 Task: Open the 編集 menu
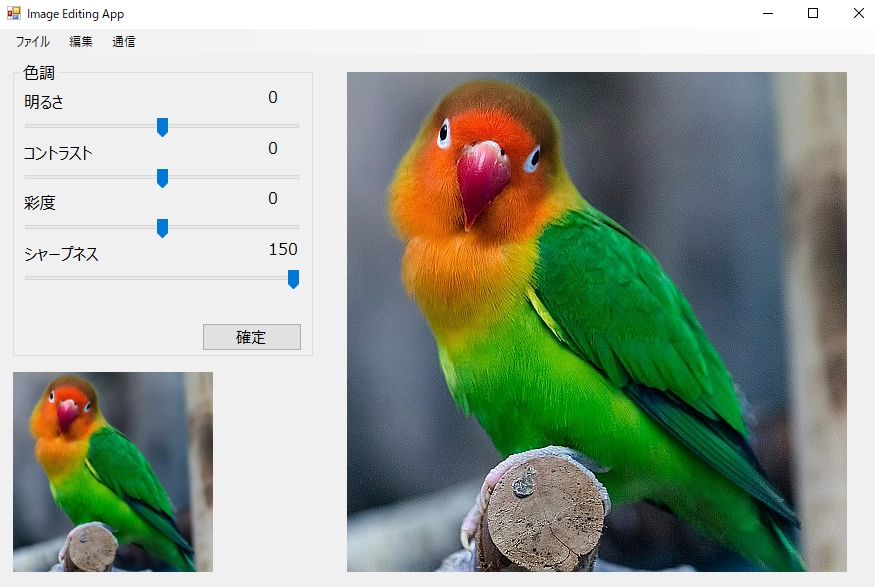tap(81, 42)
